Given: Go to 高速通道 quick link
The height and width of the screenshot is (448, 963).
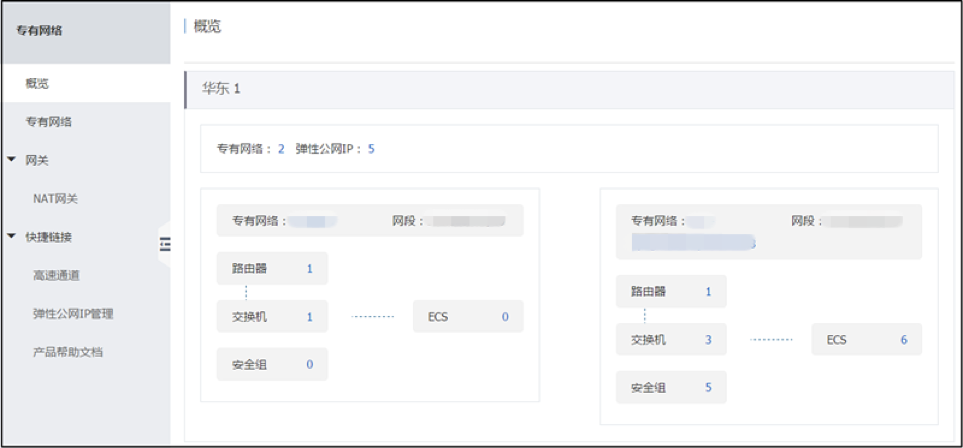Looking at the screenshot, I should pos(56,275).
